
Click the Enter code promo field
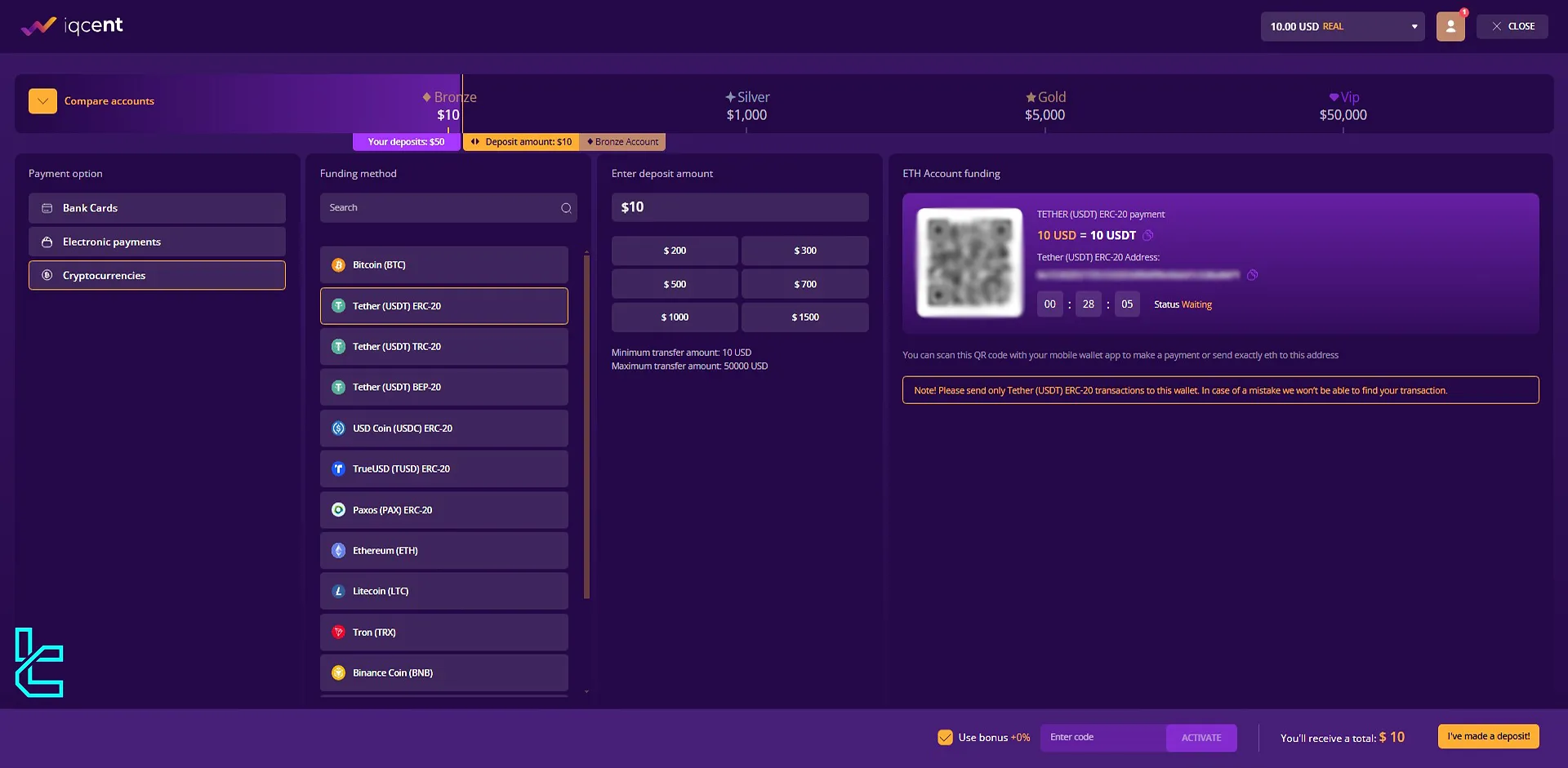pos(1102,738)
